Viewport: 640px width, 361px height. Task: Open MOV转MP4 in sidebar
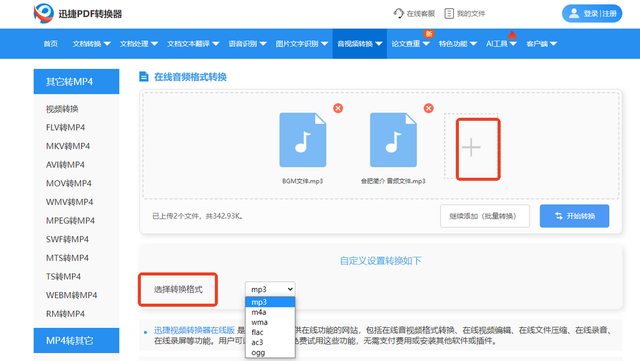coord(69,183)
